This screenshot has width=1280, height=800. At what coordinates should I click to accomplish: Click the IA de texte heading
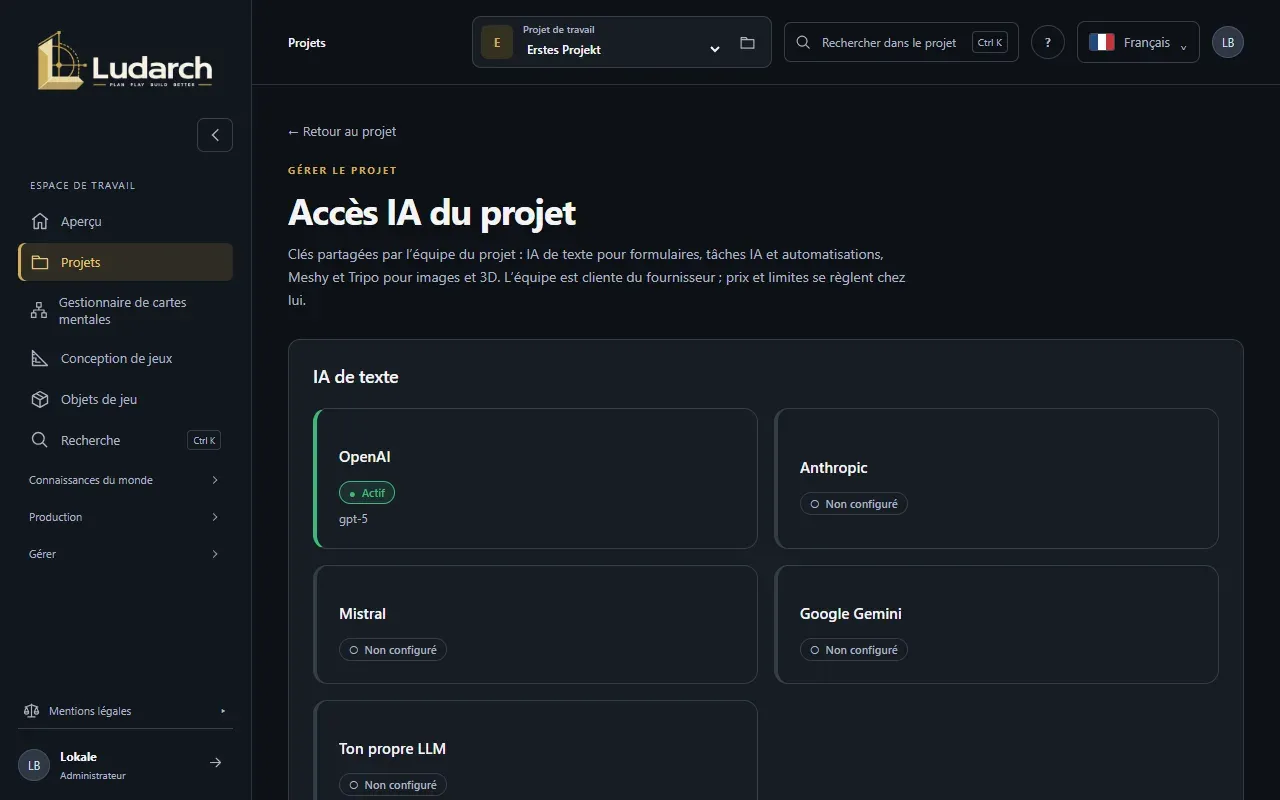[x=356, y=377]
